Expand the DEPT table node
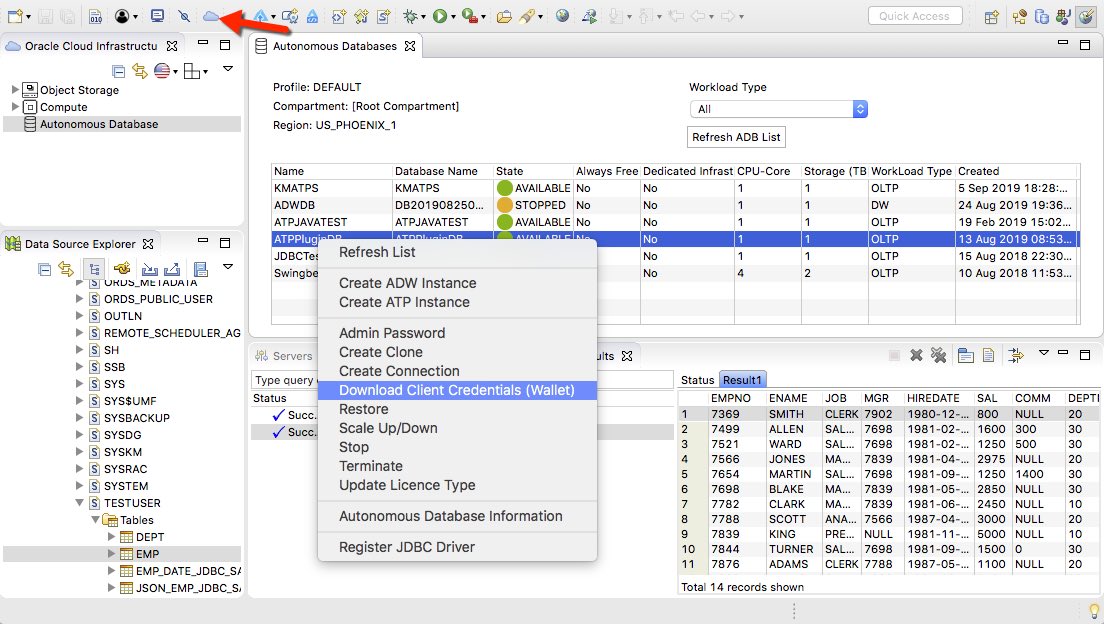Image resolution: width=1104 pixels, height=624 pixels. point(111,537)
